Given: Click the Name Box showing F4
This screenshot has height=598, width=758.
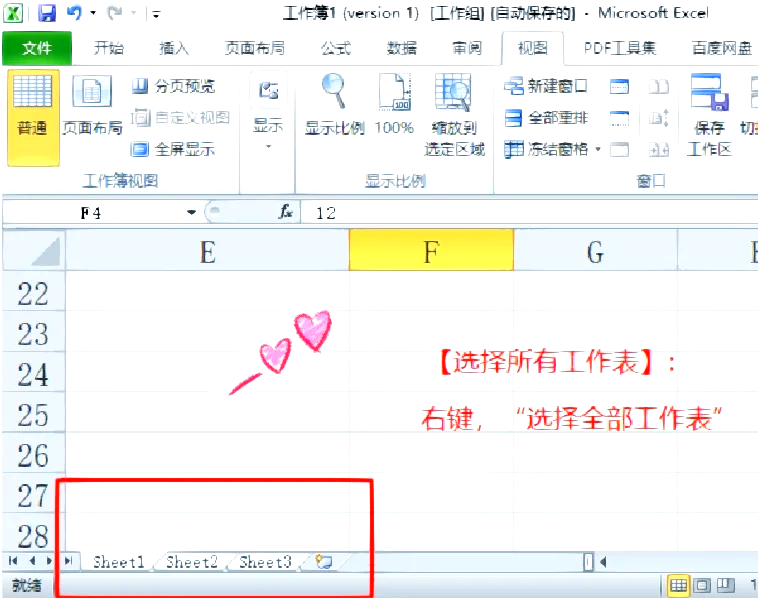Looking at the screenshot, I should coord(92,213).
